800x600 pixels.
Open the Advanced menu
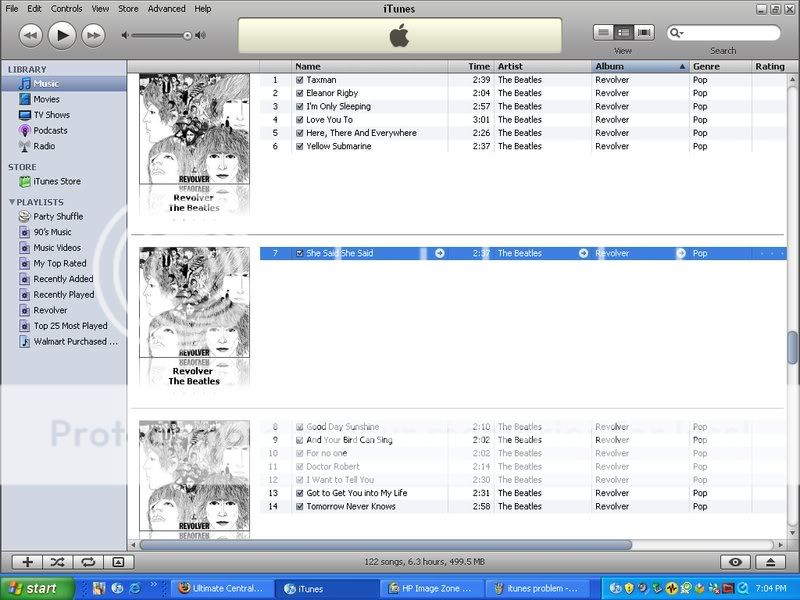(x=166, y=9)
